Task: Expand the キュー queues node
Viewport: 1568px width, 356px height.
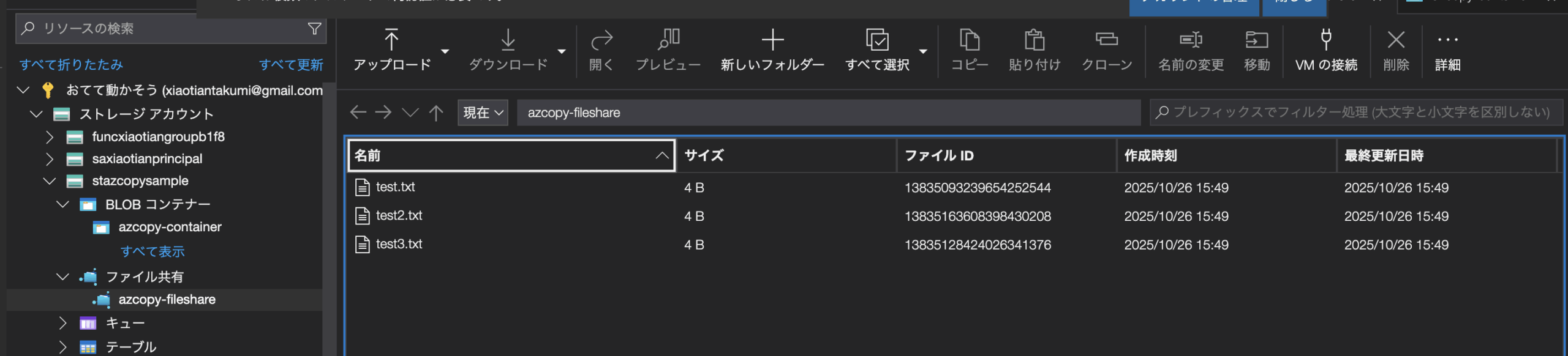Action: [x=62, y=323]
